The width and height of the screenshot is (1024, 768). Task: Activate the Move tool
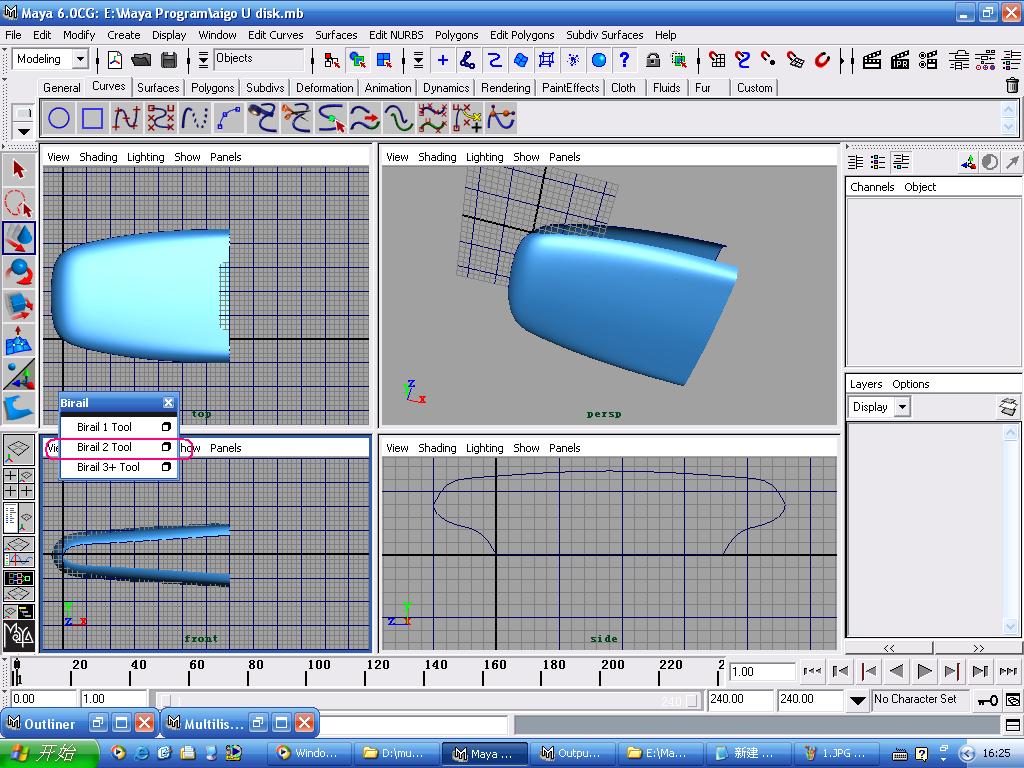[18, 238]
